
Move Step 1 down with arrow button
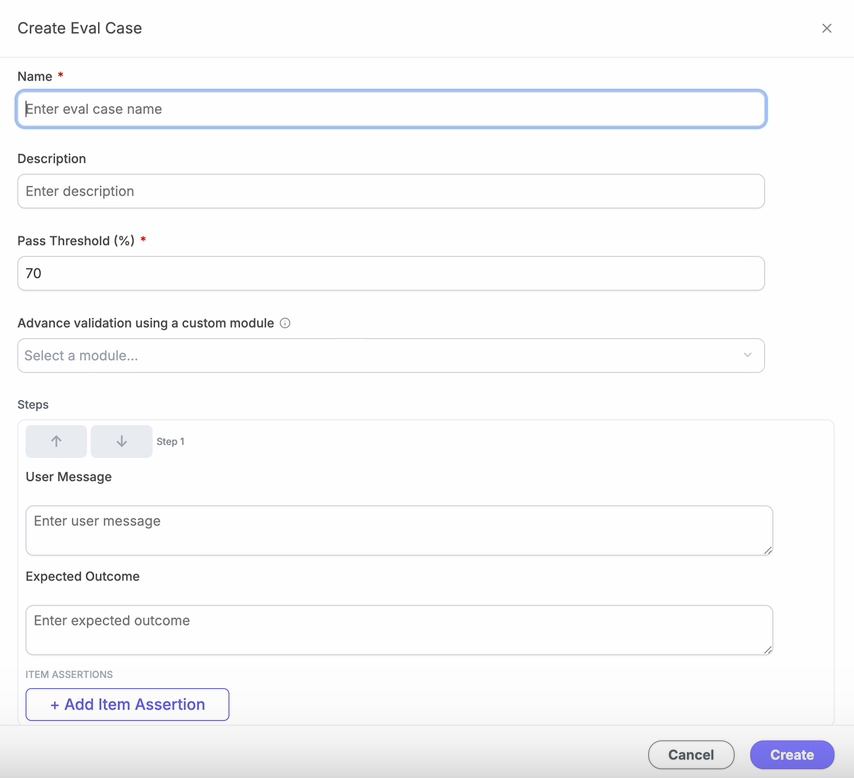click(x=121, y=441)
